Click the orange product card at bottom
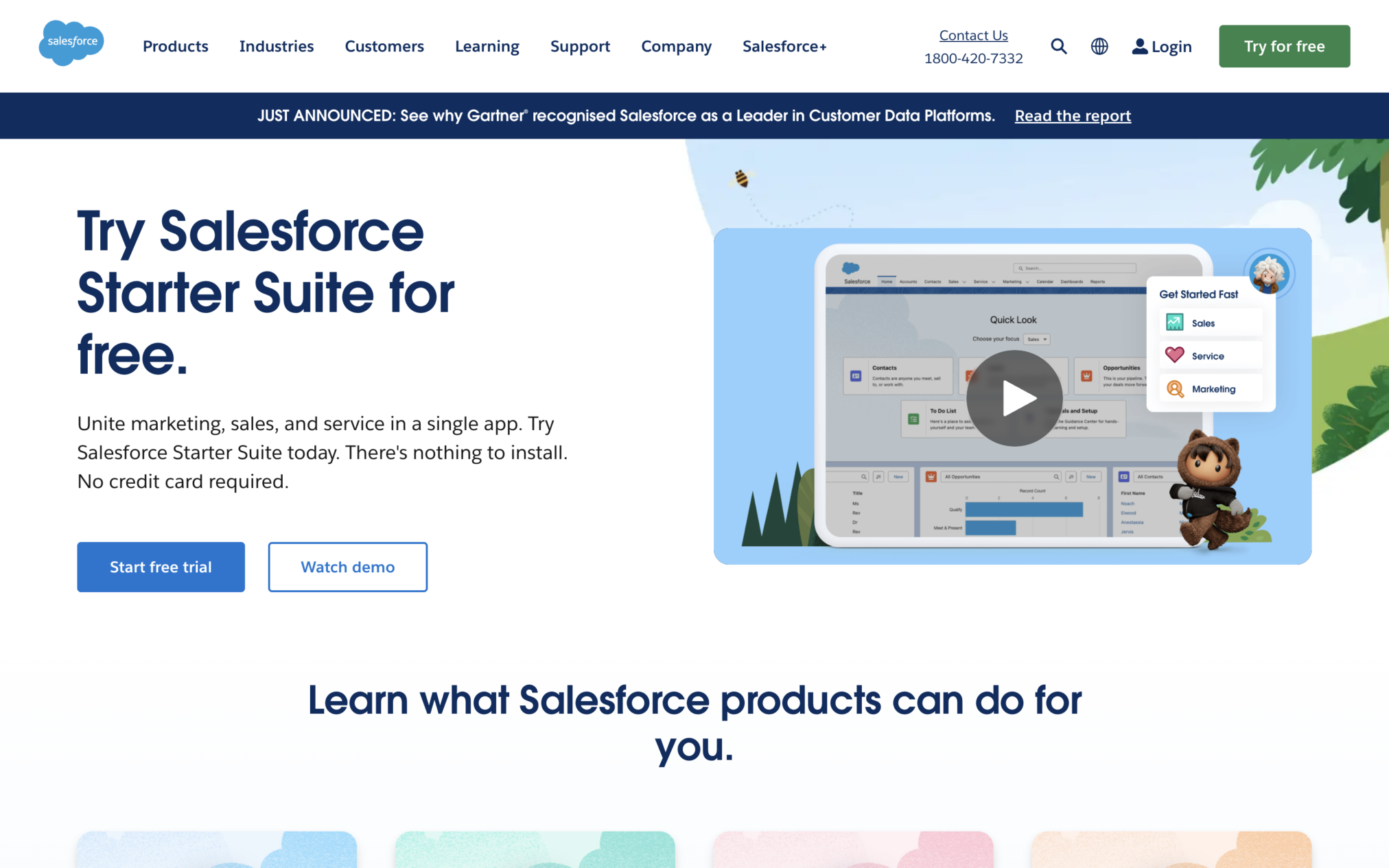This screenshot has width=1389, height=868. tap(1171, 849)
